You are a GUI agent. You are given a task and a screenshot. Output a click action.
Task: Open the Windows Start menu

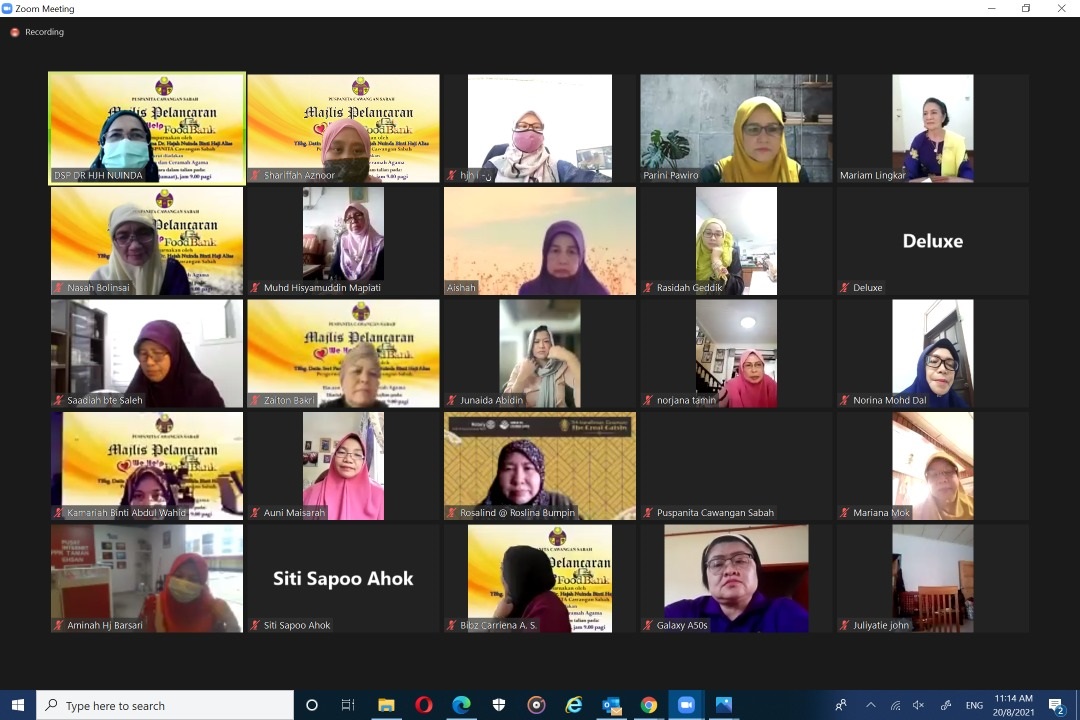(x=18, y=705)
